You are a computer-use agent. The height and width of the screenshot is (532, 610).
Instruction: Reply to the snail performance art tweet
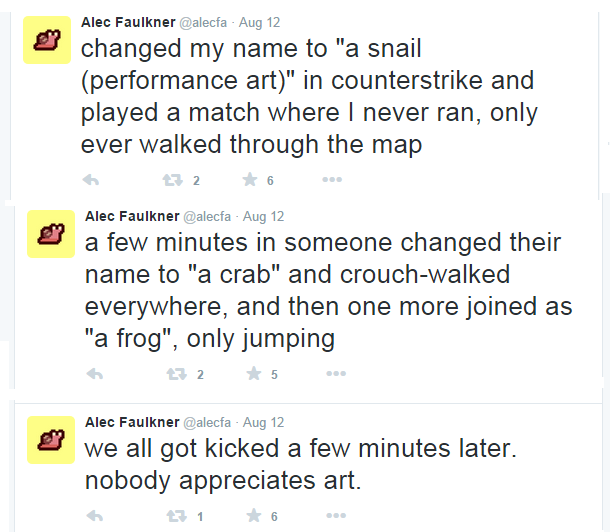pyautogui.click(x=92, y=180)
